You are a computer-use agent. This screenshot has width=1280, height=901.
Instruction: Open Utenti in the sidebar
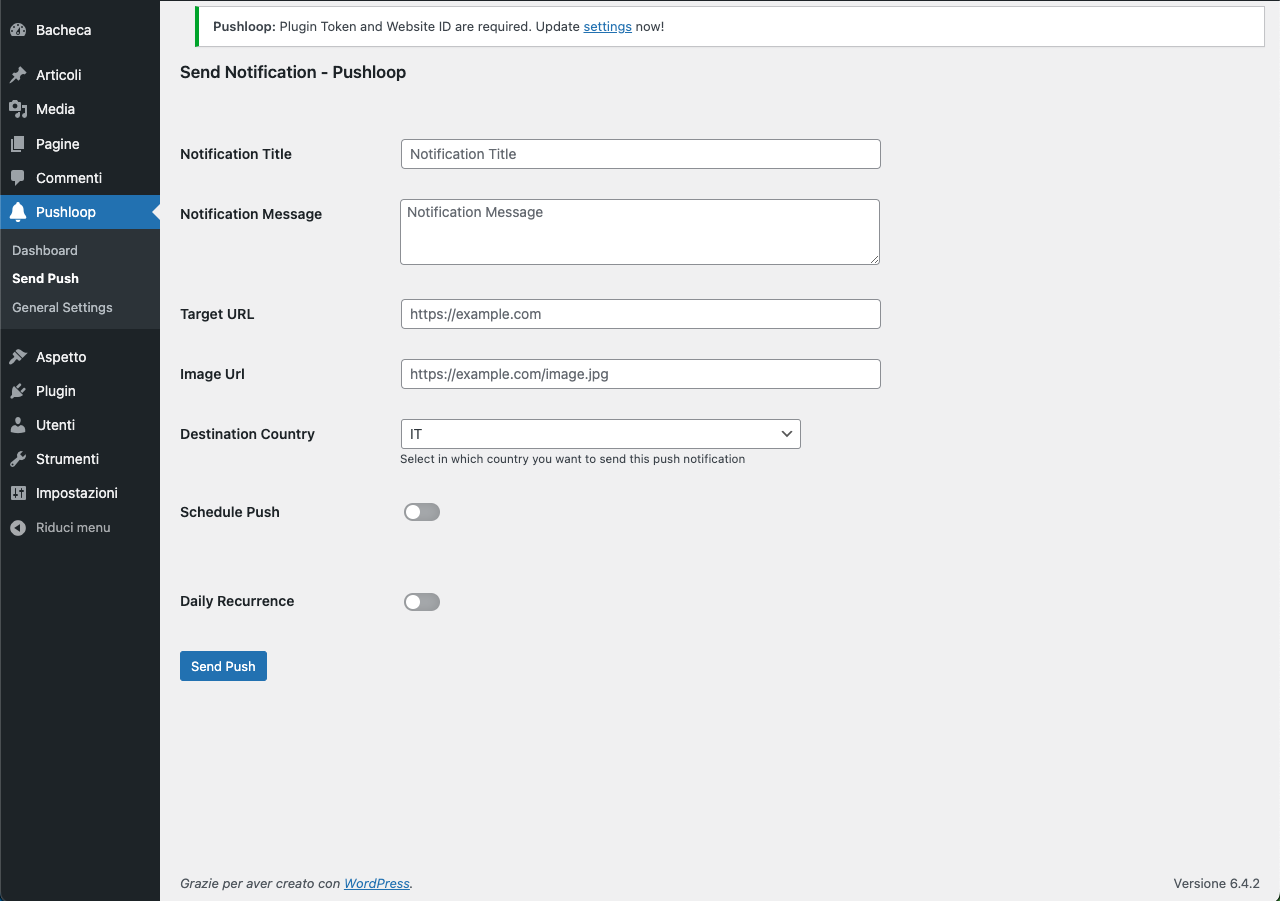pos(80,425)
